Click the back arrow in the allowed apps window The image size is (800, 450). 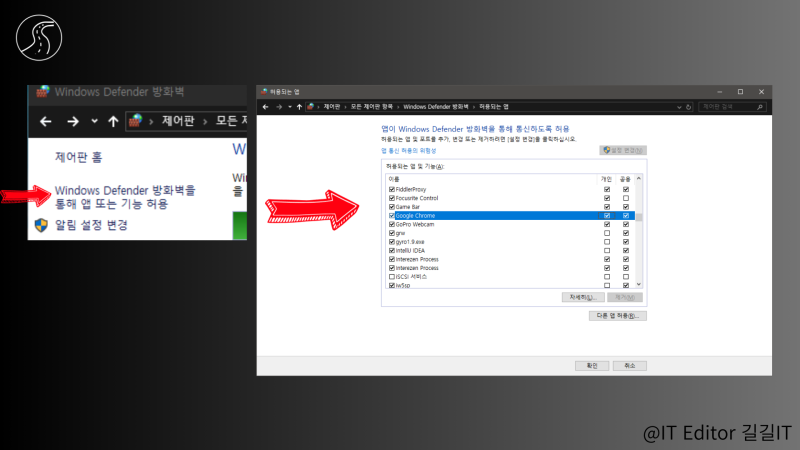(265, 107)
